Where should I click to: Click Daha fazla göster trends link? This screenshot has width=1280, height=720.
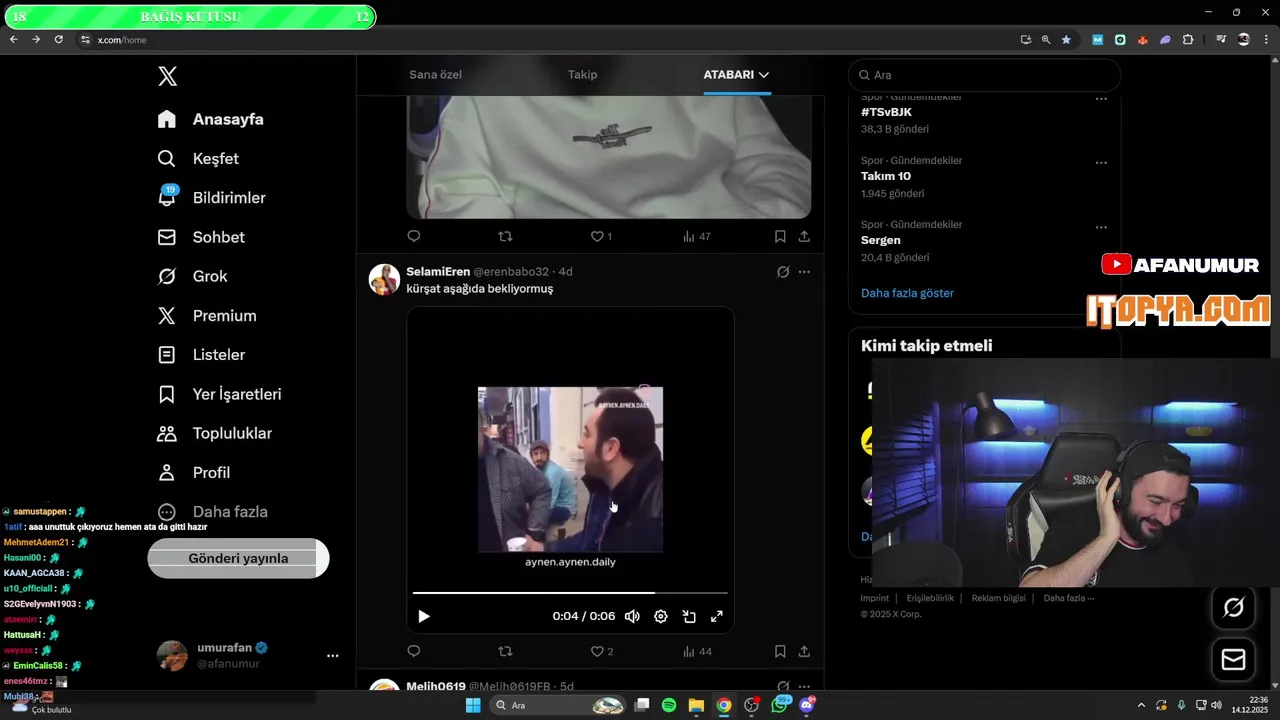(x=907, y=293)
